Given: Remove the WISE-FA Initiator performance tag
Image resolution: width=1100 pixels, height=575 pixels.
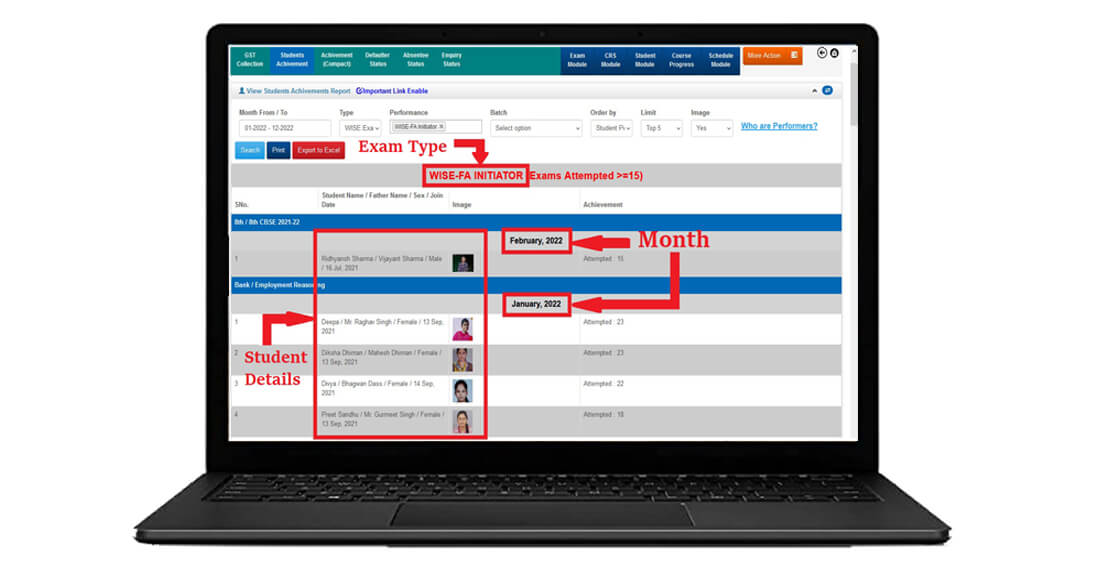Looking at the screenshot, I should coord(441,127).
